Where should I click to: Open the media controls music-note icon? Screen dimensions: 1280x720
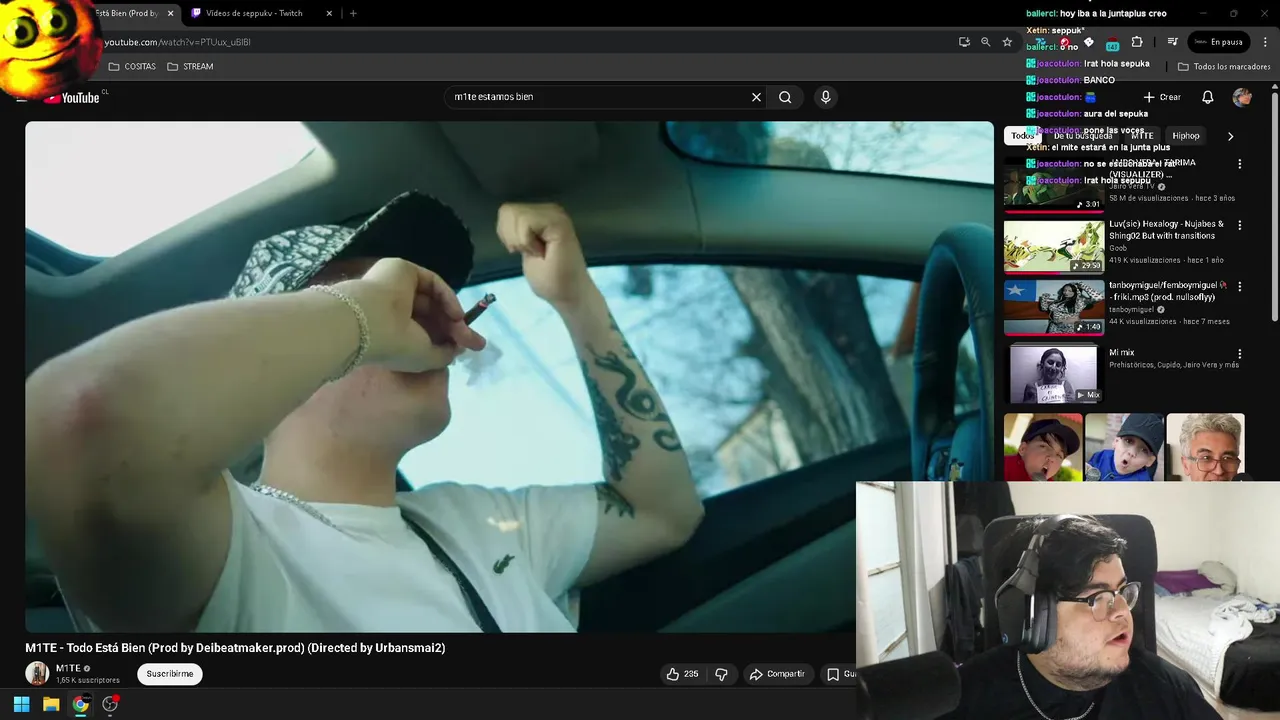pos(1172,42)
